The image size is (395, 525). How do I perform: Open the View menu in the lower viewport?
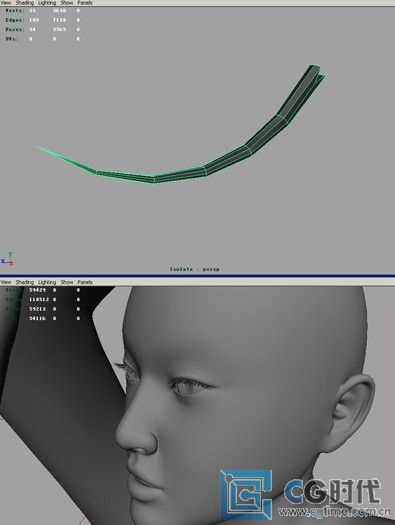6,282
